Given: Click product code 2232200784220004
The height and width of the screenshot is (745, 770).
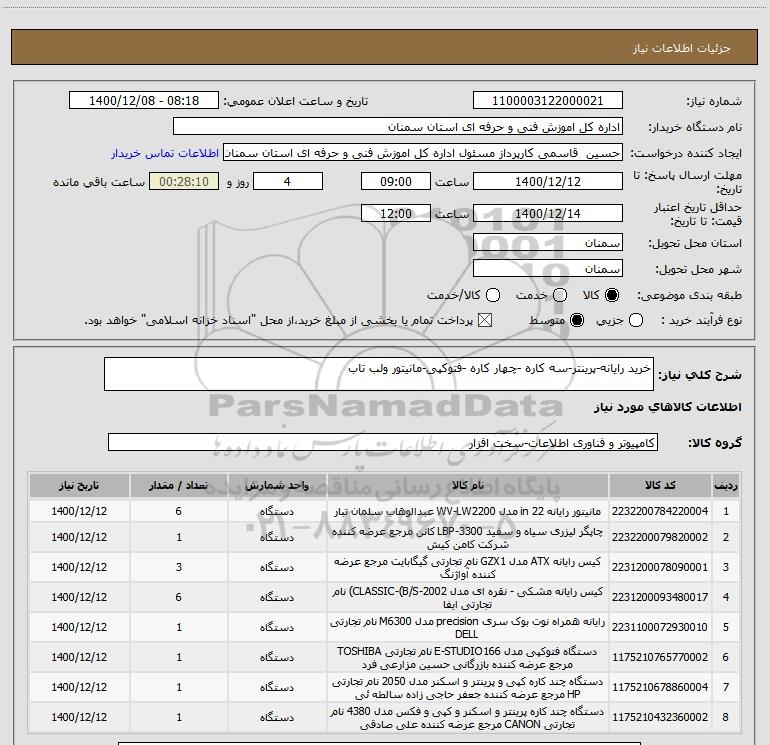Looking at the screenshot, I should coord(660,511).
